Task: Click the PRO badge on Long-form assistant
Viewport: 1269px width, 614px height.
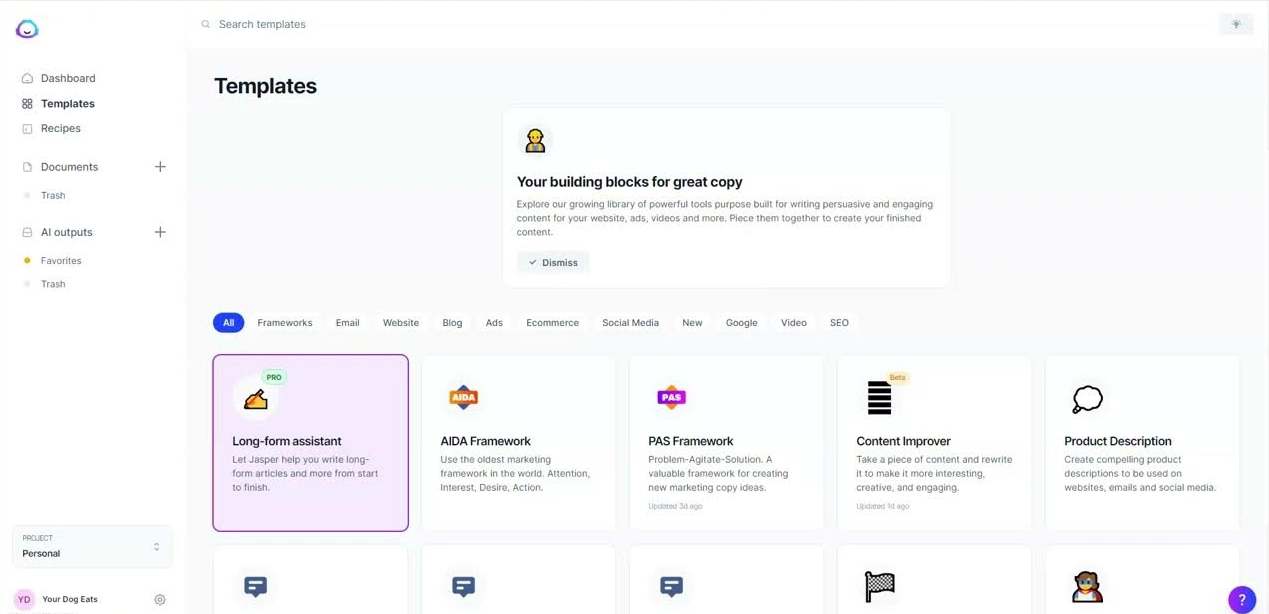Action: [274, 378]
